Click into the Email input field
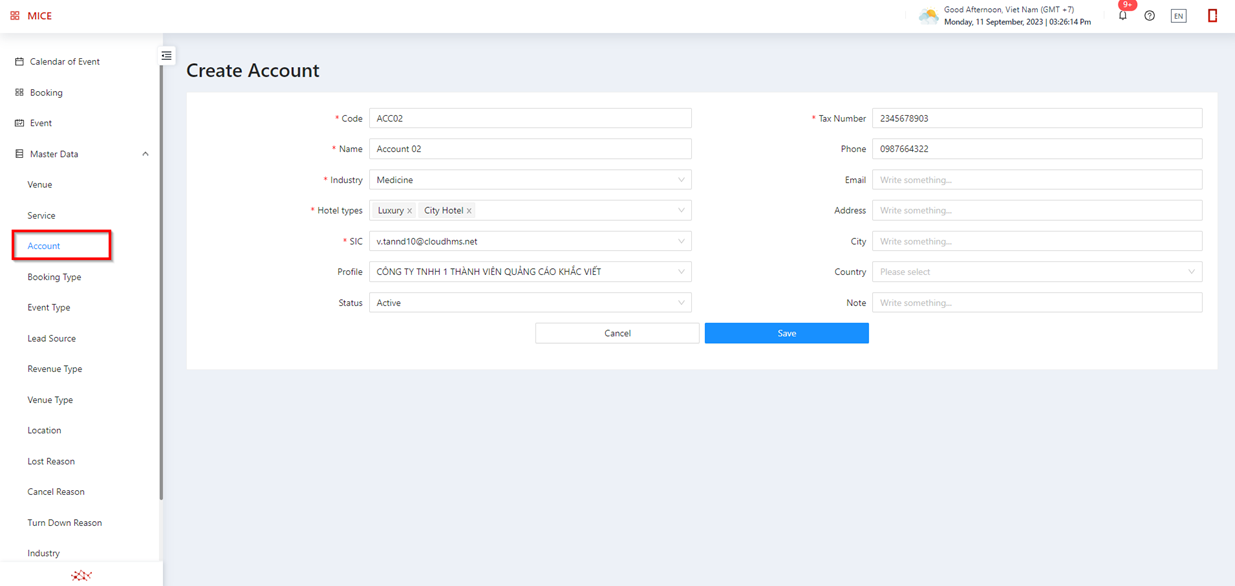Screen dimensions: 1235x586 tap(1036, 180)
